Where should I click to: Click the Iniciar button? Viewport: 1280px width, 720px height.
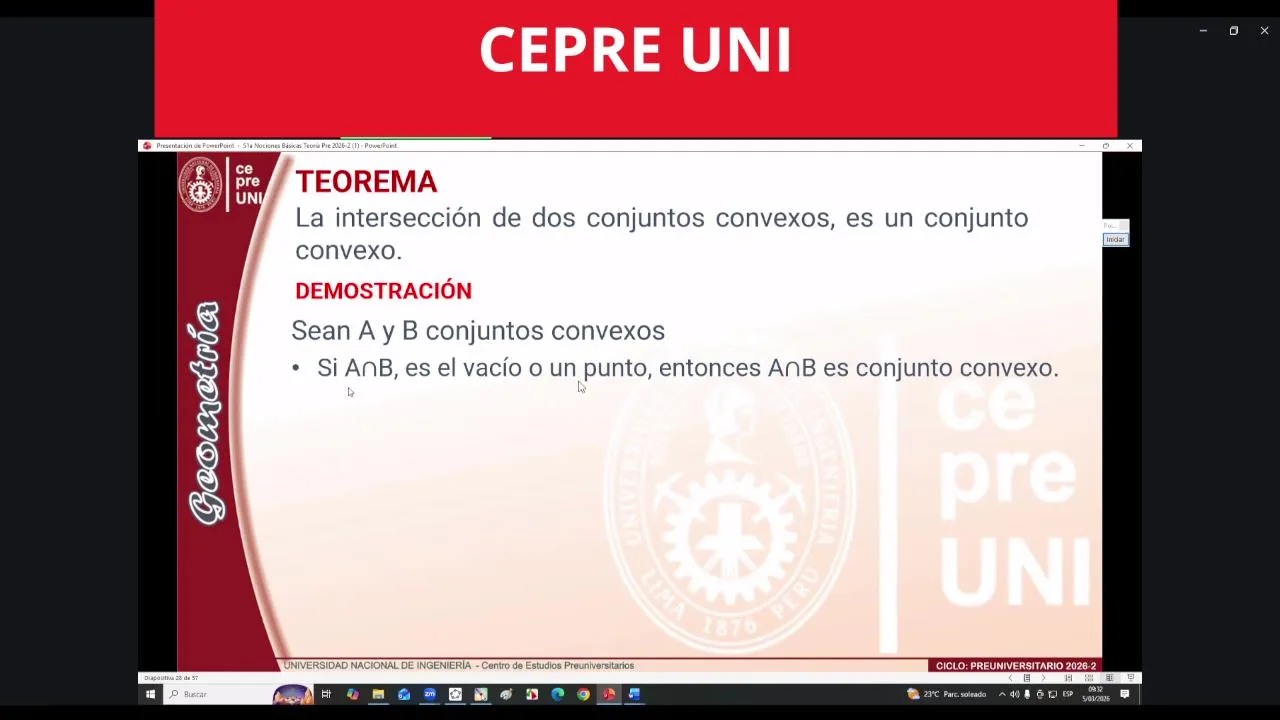pos(1115,239)
